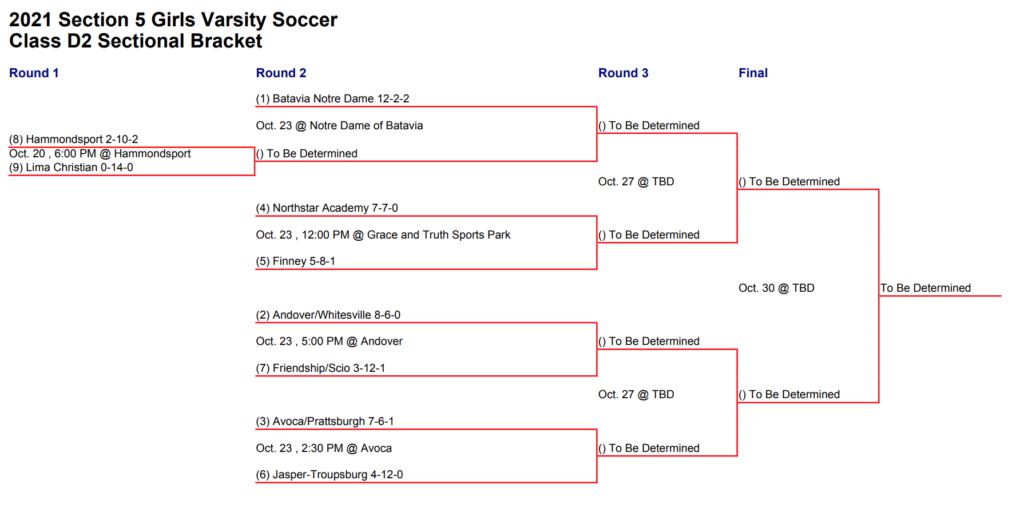The width and height of the screenshot is (1024, 508).
Task: Click the Final column heading
Action: [753, 73]
